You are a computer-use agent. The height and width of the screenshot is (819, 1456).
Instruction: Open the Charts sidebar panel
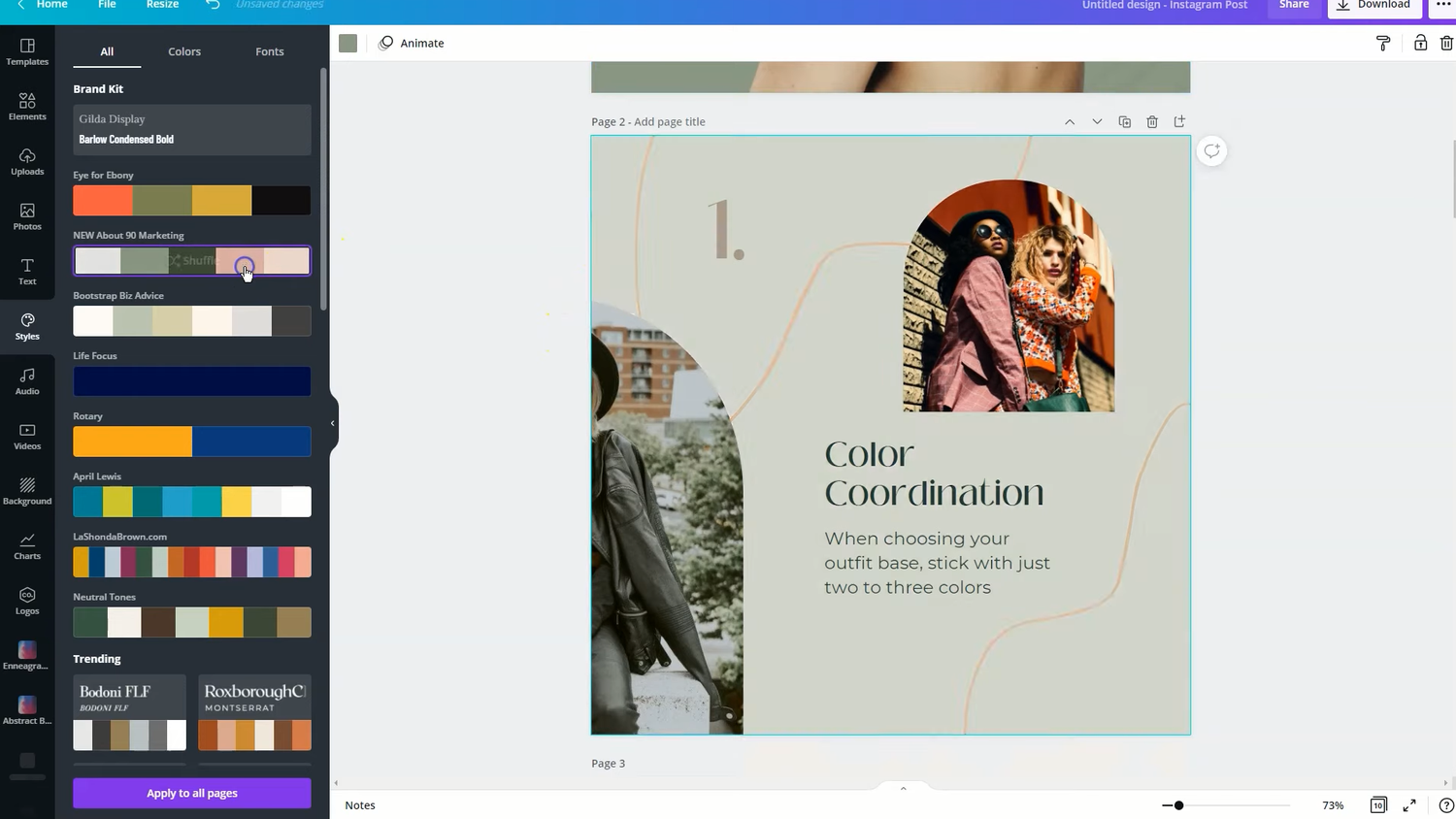pos(27,546)
